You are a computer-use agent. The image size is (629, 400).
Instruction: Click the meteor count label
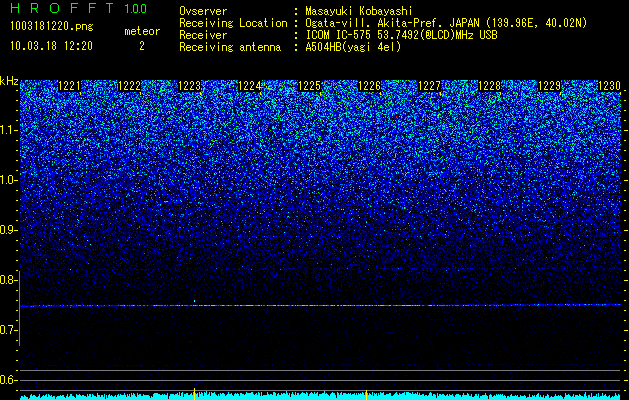pos(142,31)
